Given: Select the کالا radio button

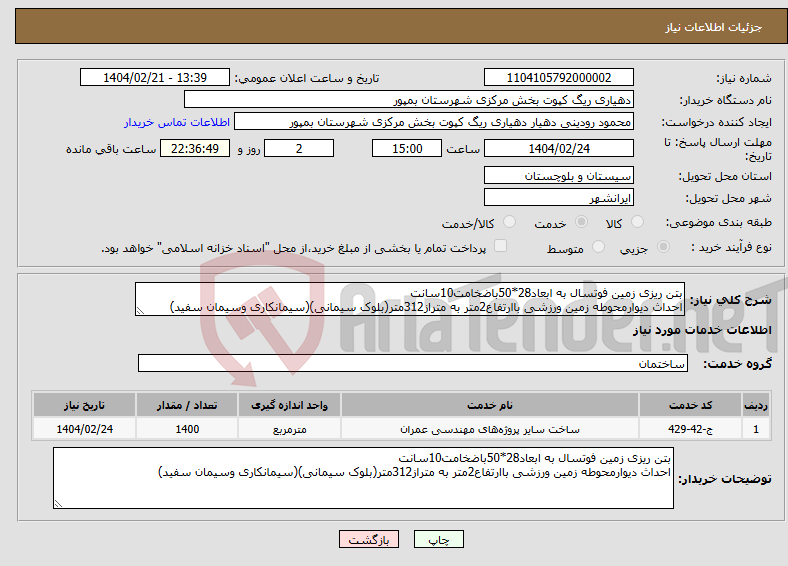Looking at the screenshot, I should pos(637,222).
